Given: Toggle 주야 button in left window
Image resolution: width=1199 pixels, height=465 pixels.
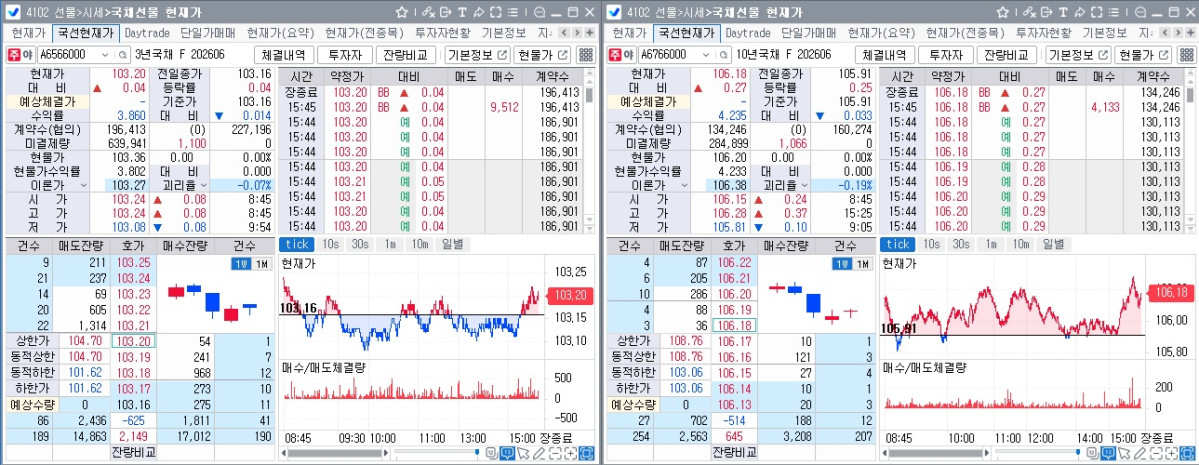Looking at the screenshot, I should [21, 55].
